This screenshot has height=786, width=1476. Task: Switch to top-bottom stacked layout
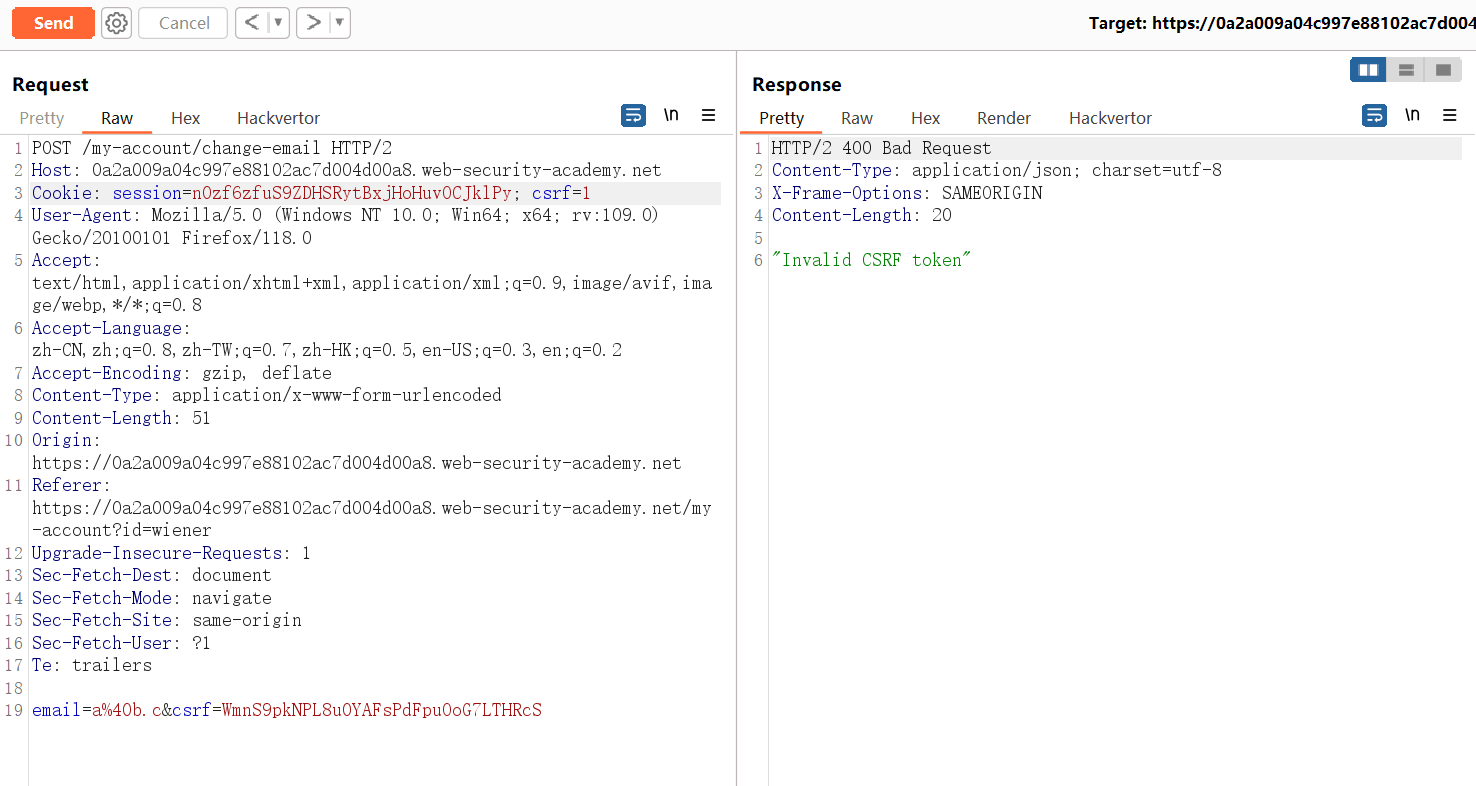coord(1406,70)
